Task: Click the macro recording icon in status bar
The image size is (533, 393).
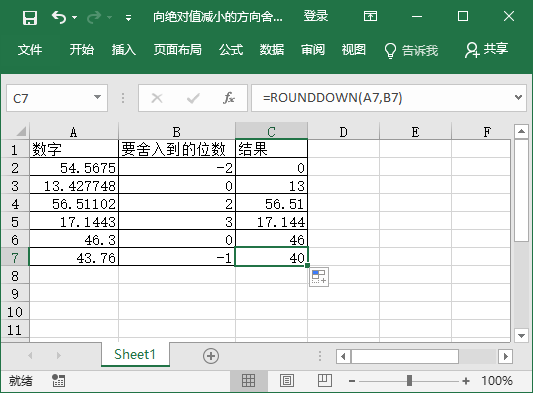Action: [58, 380]
